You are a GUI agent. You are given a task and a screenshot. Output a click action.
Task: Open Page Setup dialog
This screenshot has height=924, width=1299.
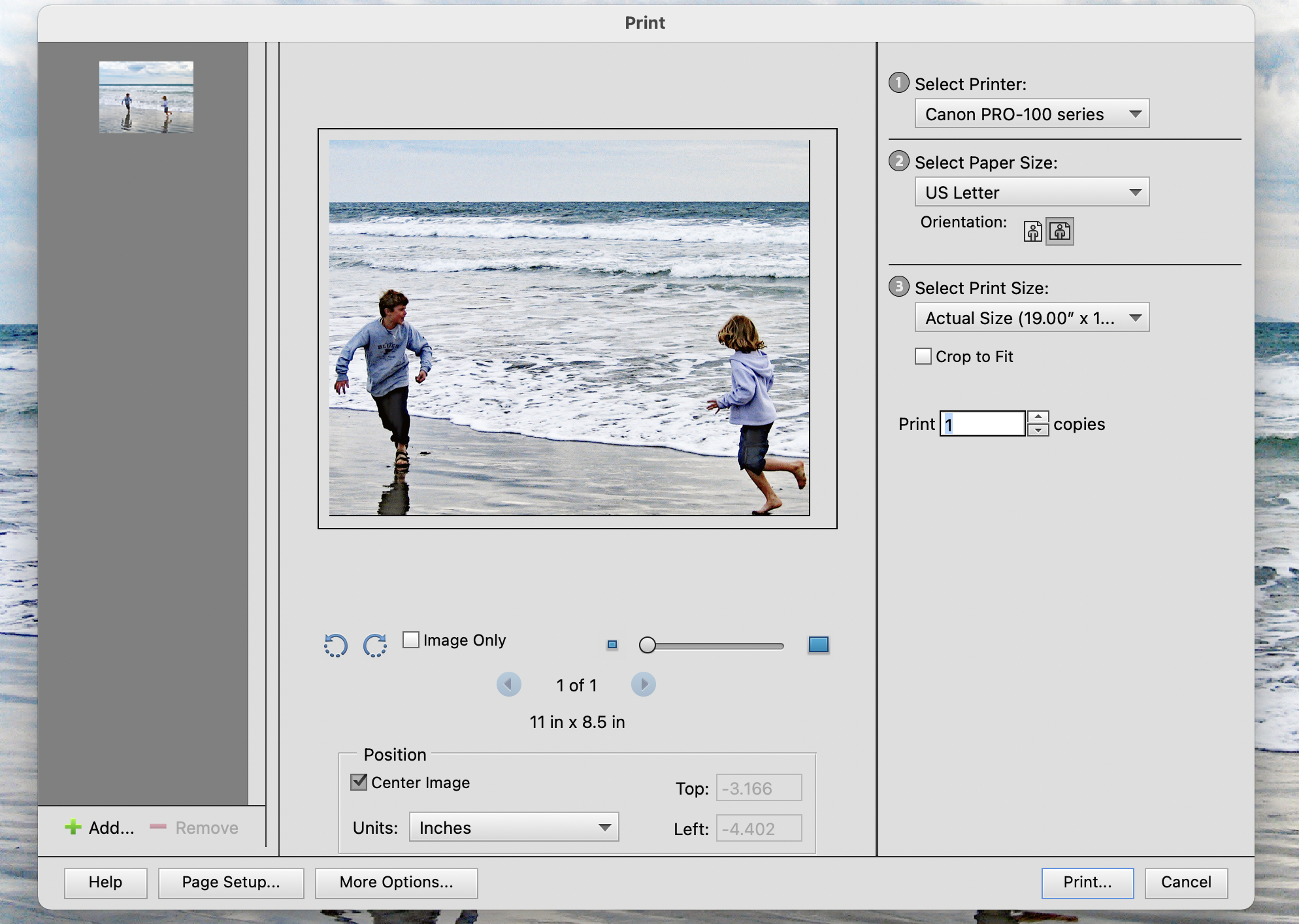231,882
